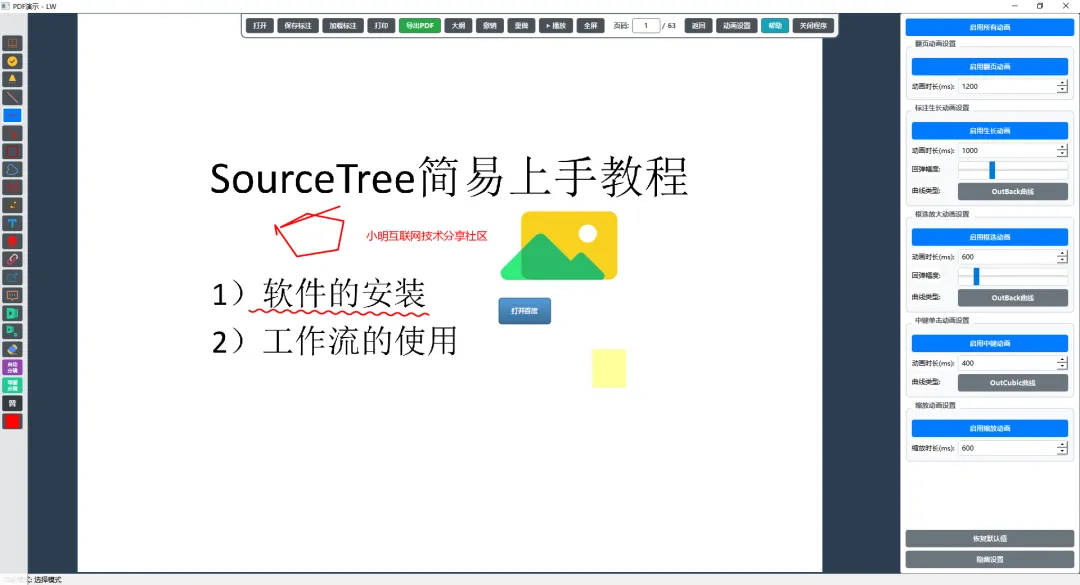The height and width of the screenshot is (585, 1080).
Task: Open the 大纲 outline view
Action: pyautogui.click(x=458, y=25)
